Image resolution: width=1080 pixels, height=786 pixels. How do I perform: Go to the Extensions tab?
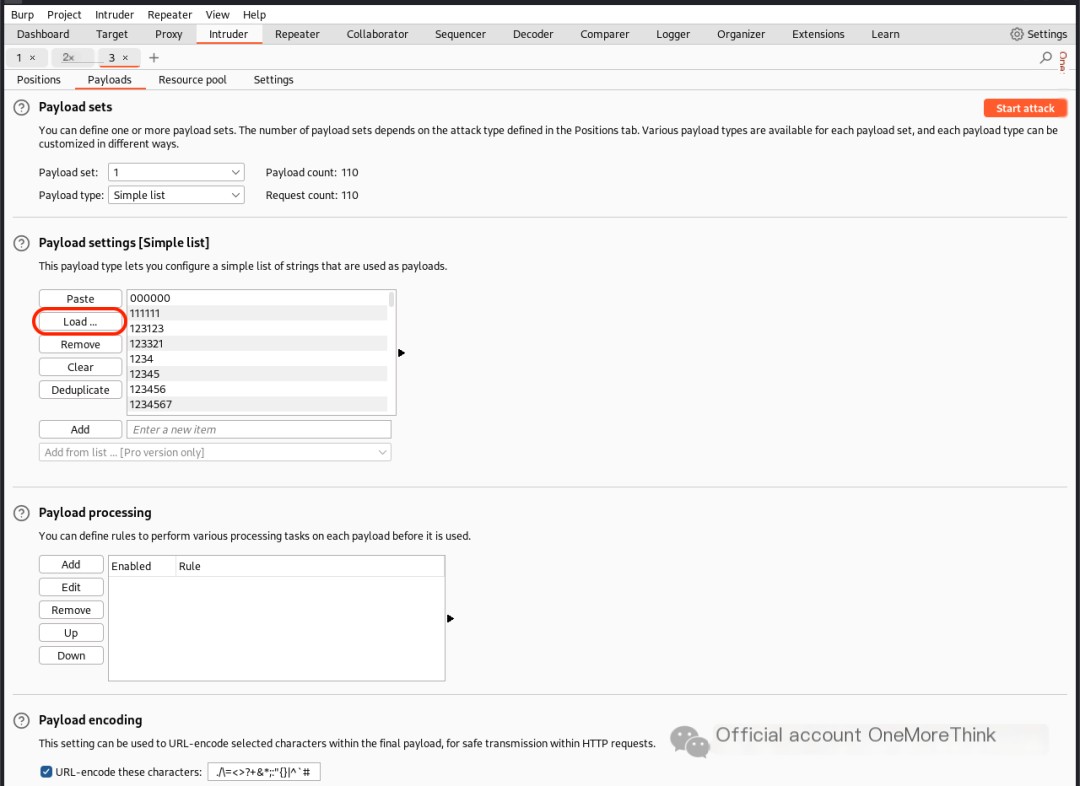818,34
